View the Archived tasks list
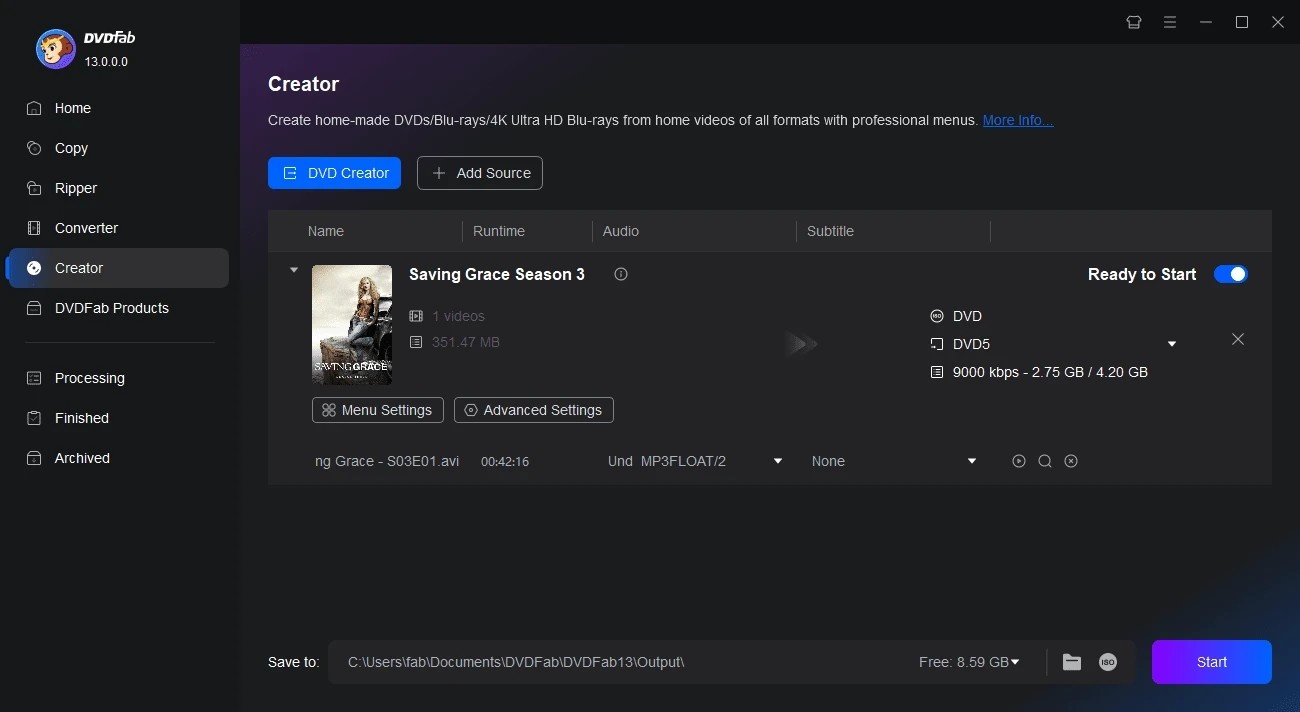 82,458
